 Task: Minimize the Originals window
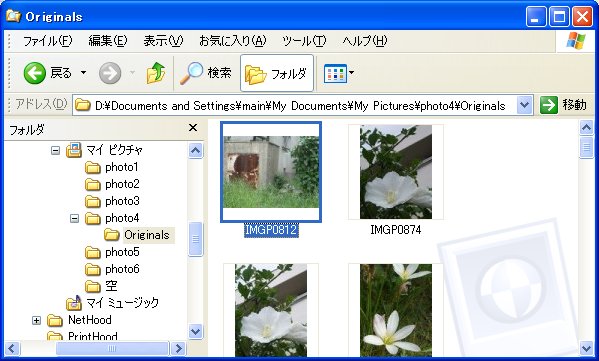(x=535, y=17)
